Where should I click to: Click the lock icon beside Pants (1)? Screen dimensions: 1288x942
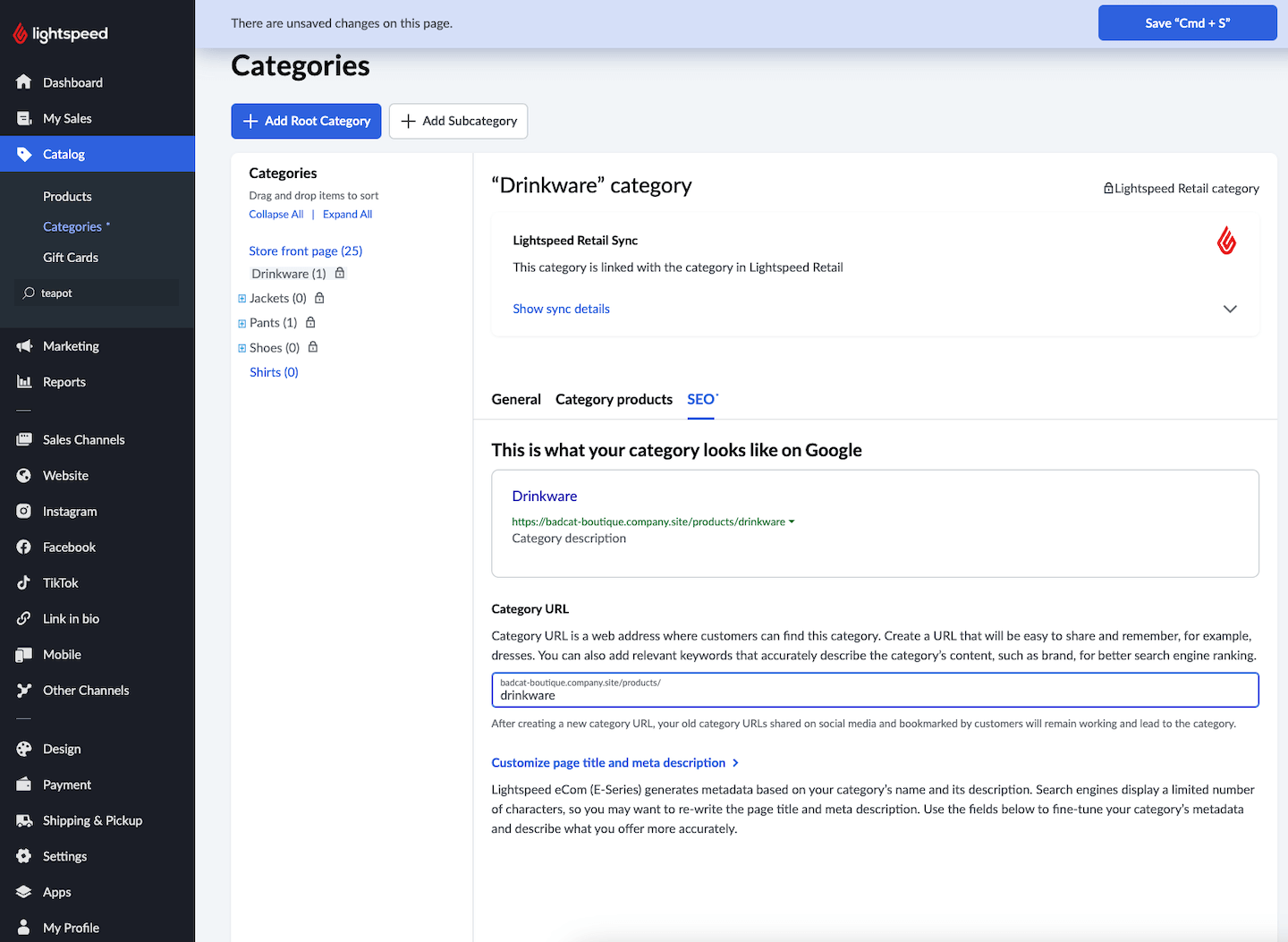click(x=310, y=322)
